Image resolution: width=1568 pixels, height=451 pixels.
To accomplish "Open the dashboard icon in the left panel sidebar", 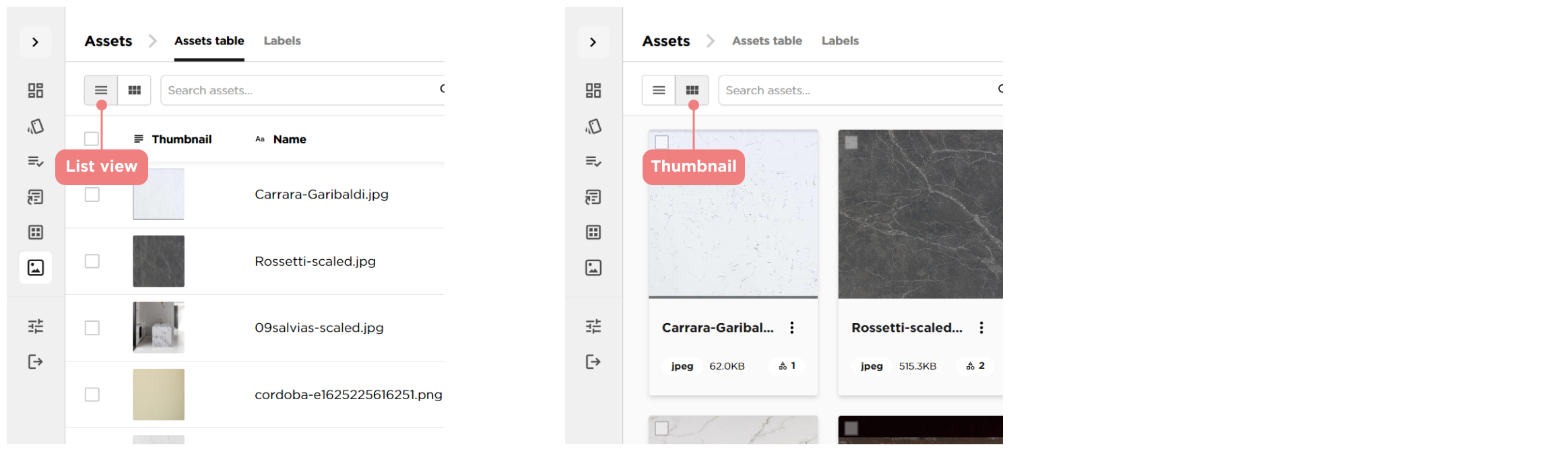I will (36, 90).
